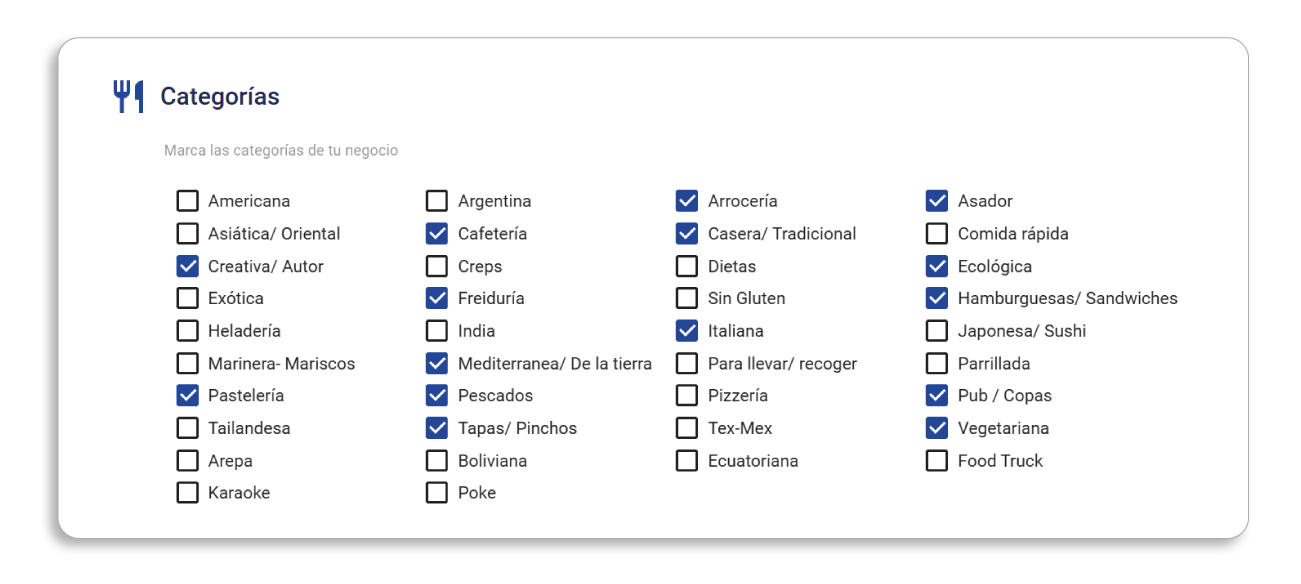1301x584 pixels.
Task: Check the Sin Gluten option
Action: click(x=687, y=298)
